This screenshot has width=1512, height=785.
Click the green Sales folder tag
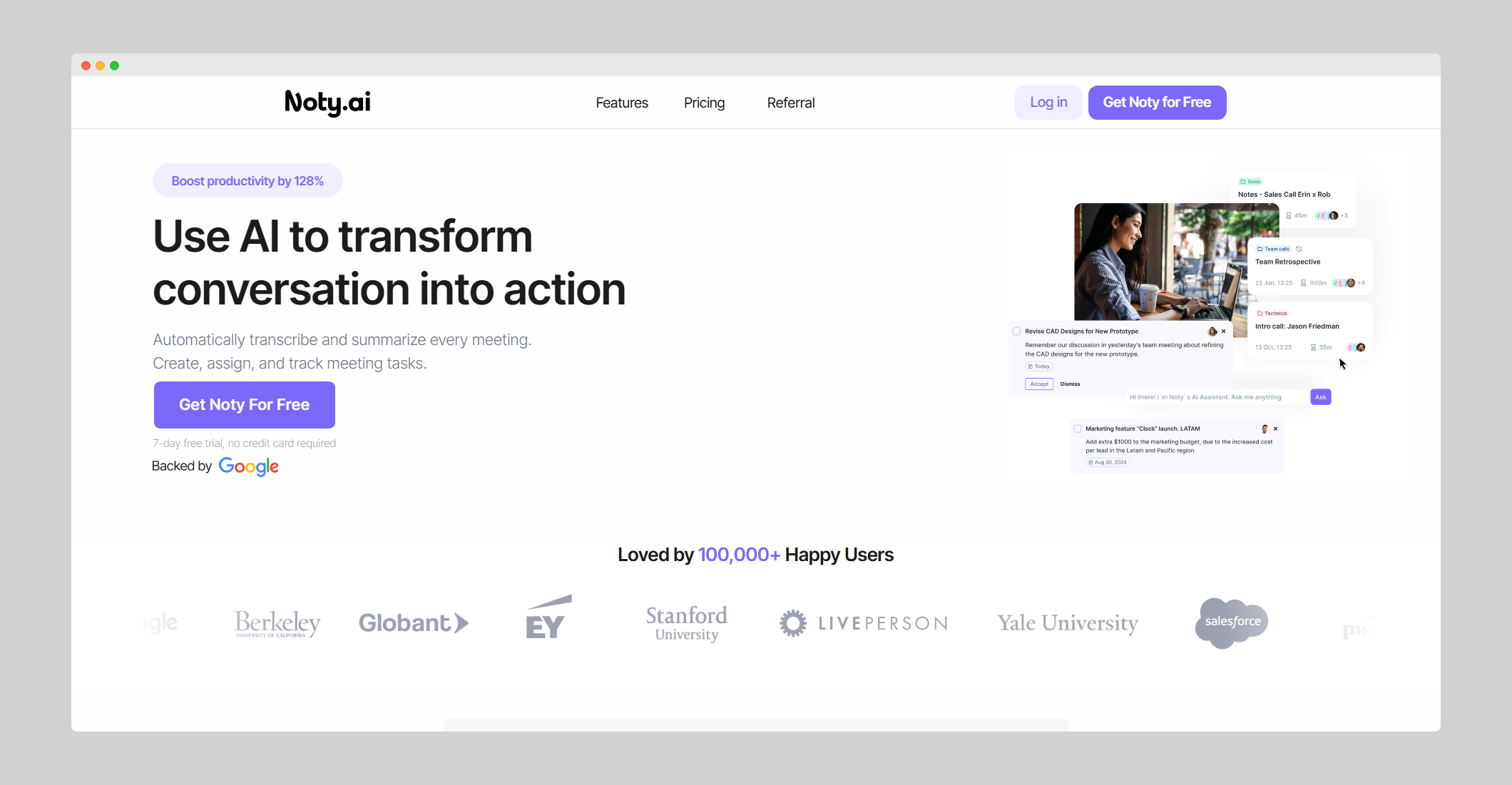pyautogui.click(x=1250, y=182)
